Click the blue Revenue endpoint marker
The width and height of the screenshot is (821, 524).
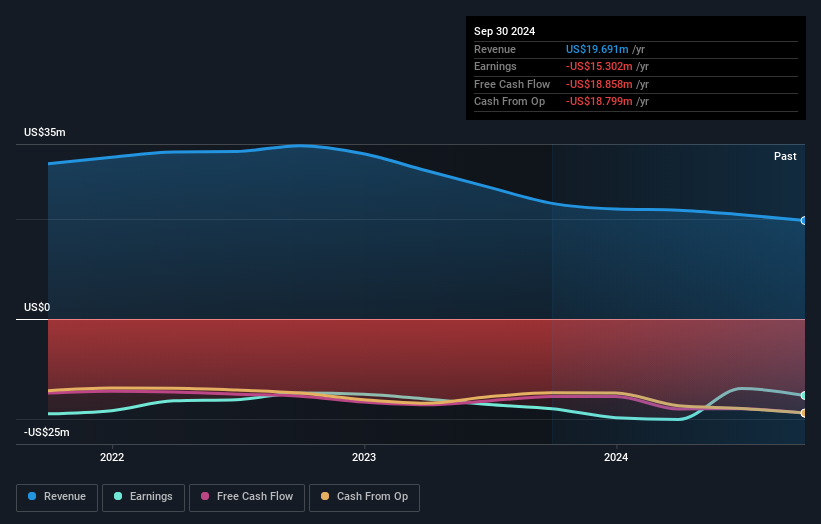point(804,221)
